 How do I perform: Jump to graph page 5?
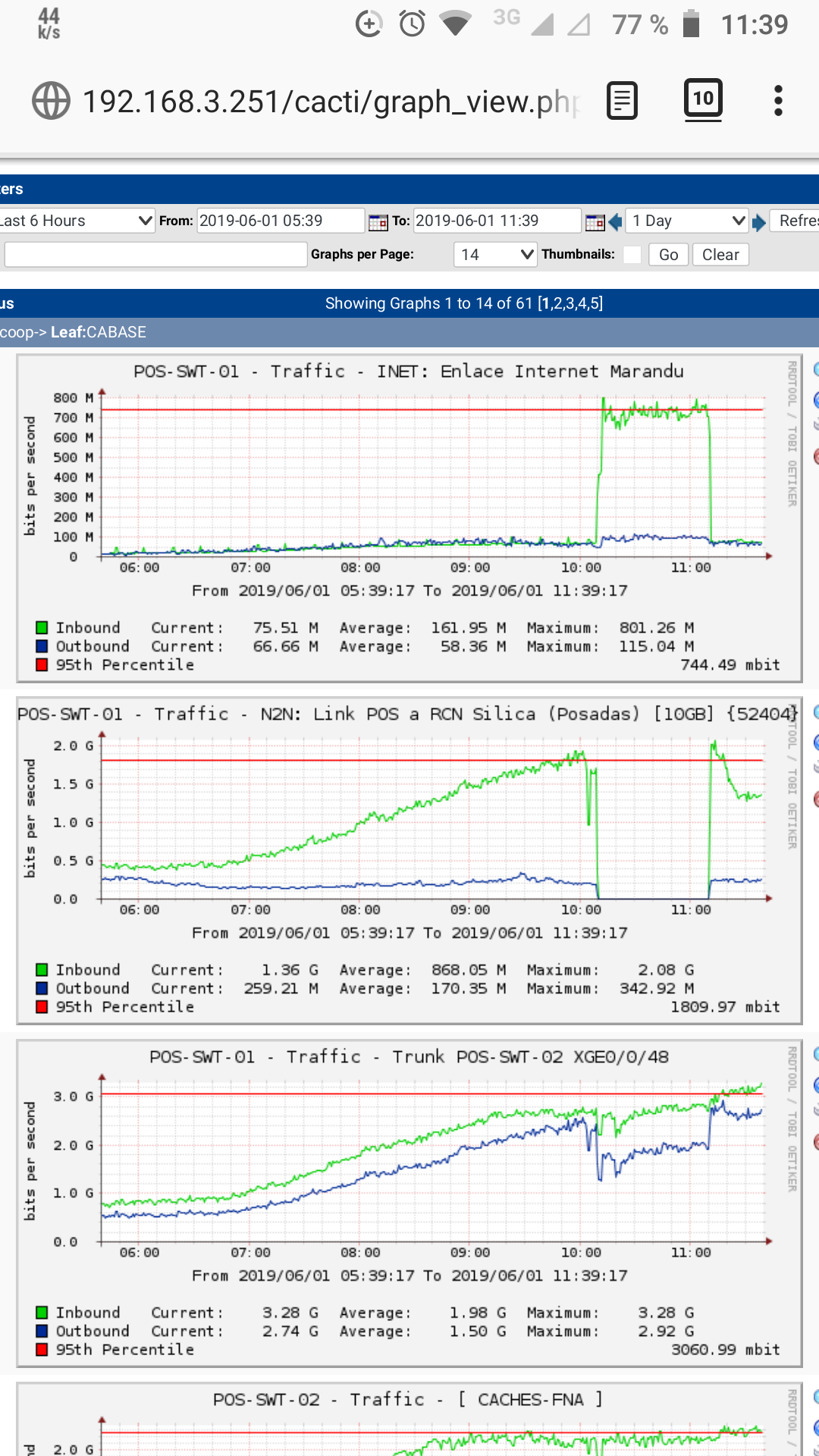[595, 303]
